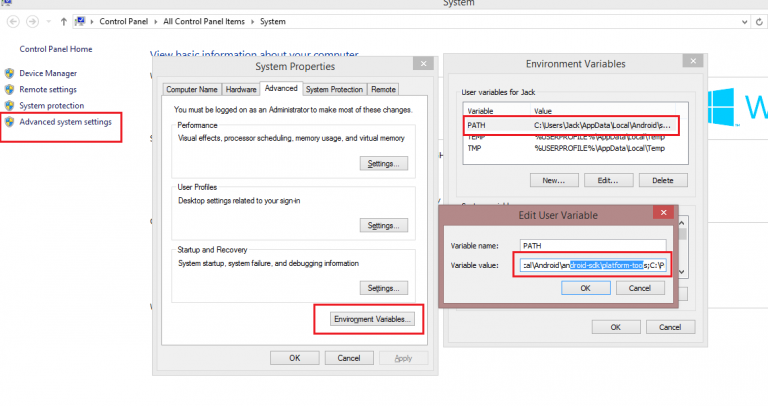Click OK in Edit User Variable dialog
The width and height of the screenshot is (768, 406).
[585, 287]
